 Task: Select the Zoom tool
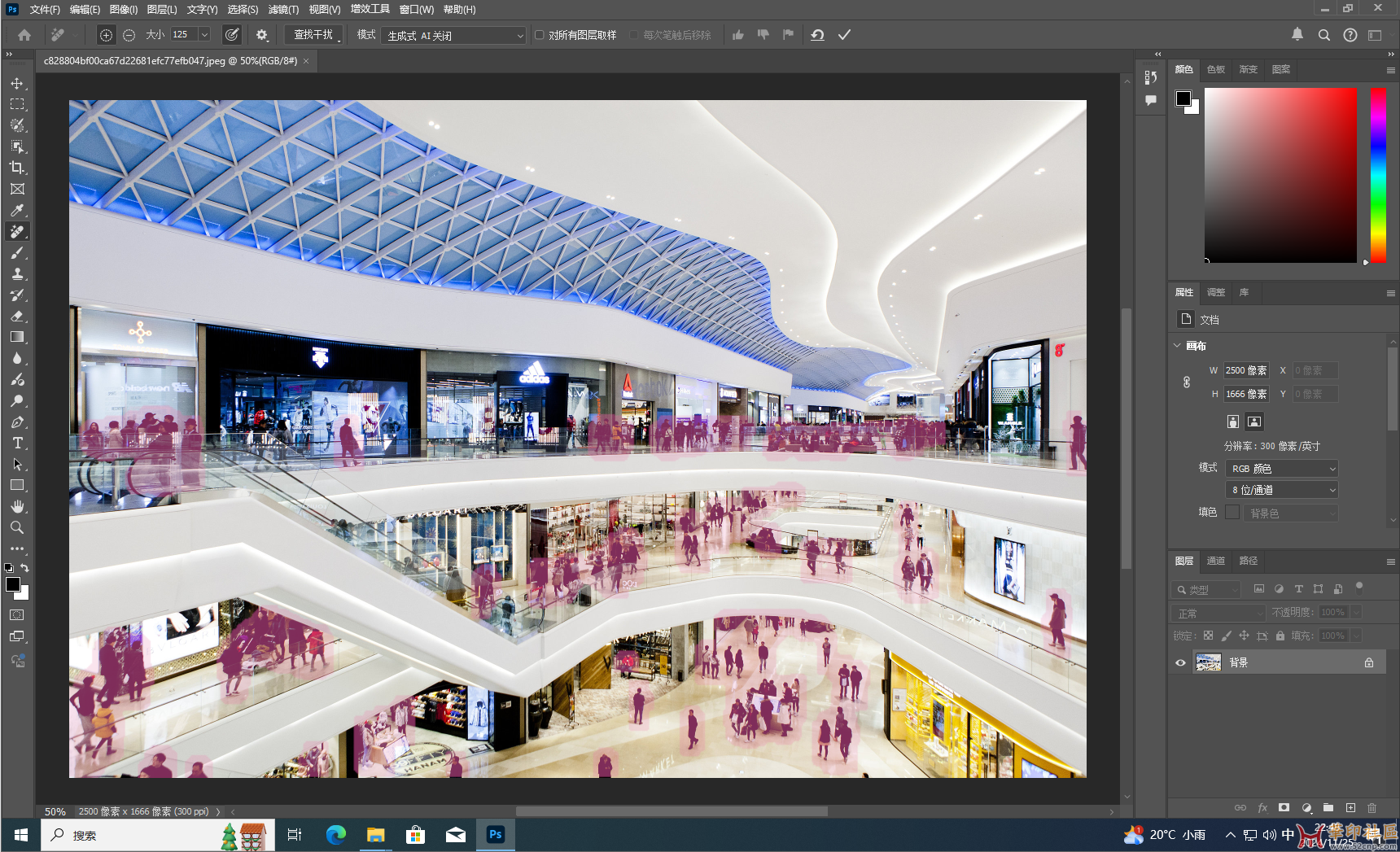[17, 527]
